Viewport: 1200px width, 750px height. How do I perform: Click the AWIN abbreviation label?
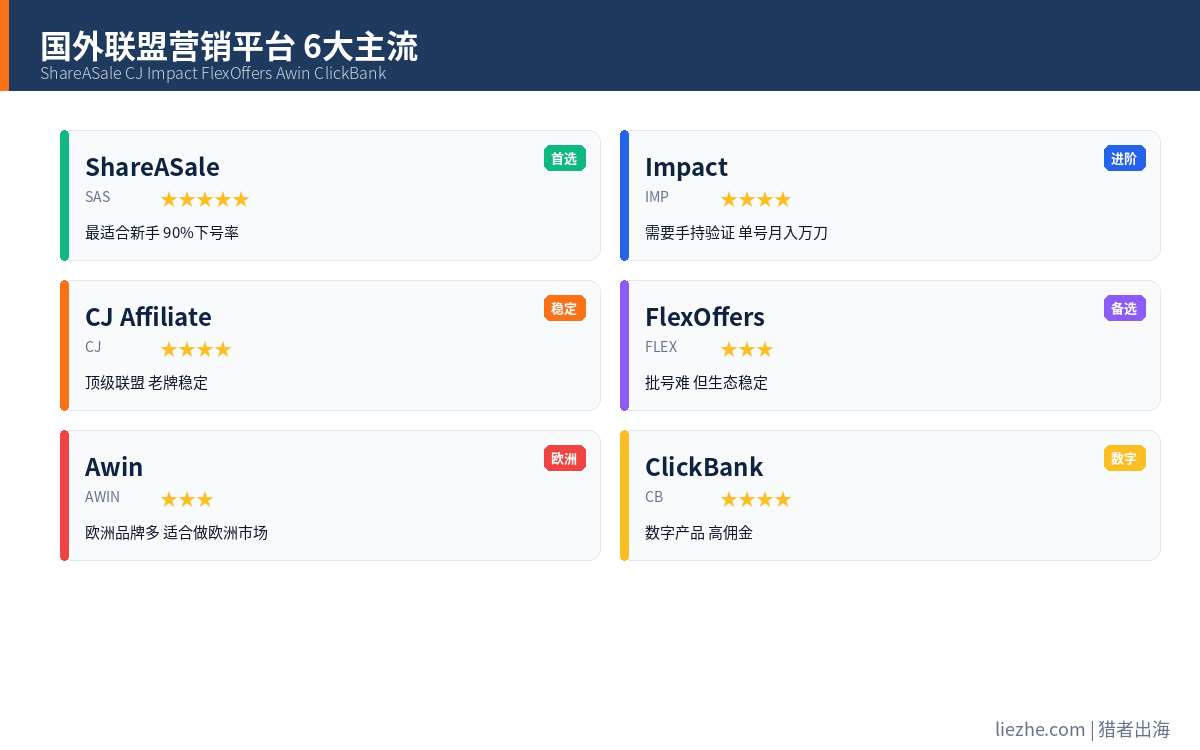click(102, 497)
